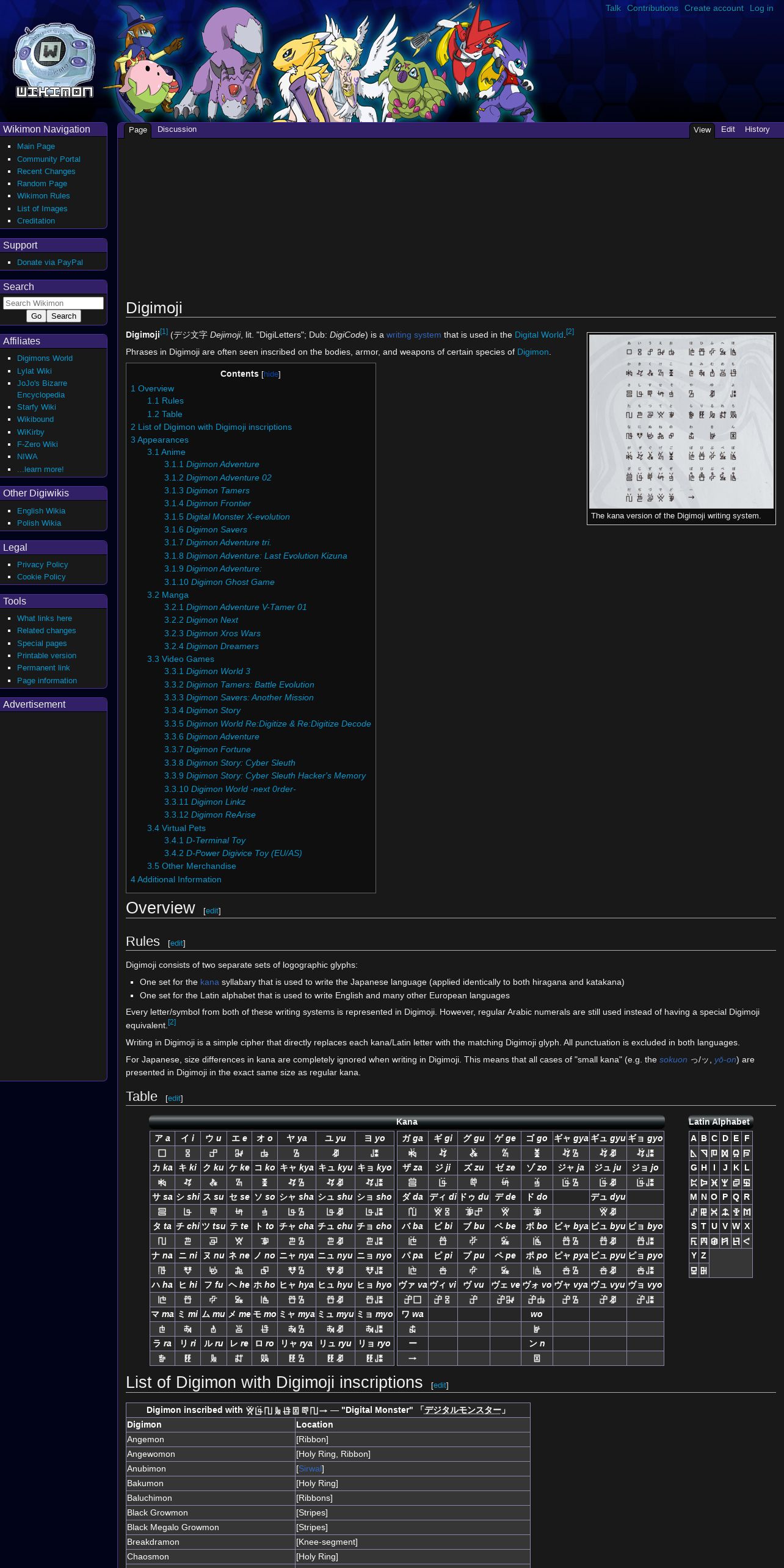Click Permanent link tool
Viewport: 784px width, 1568px height.
[x=43, y=668]
